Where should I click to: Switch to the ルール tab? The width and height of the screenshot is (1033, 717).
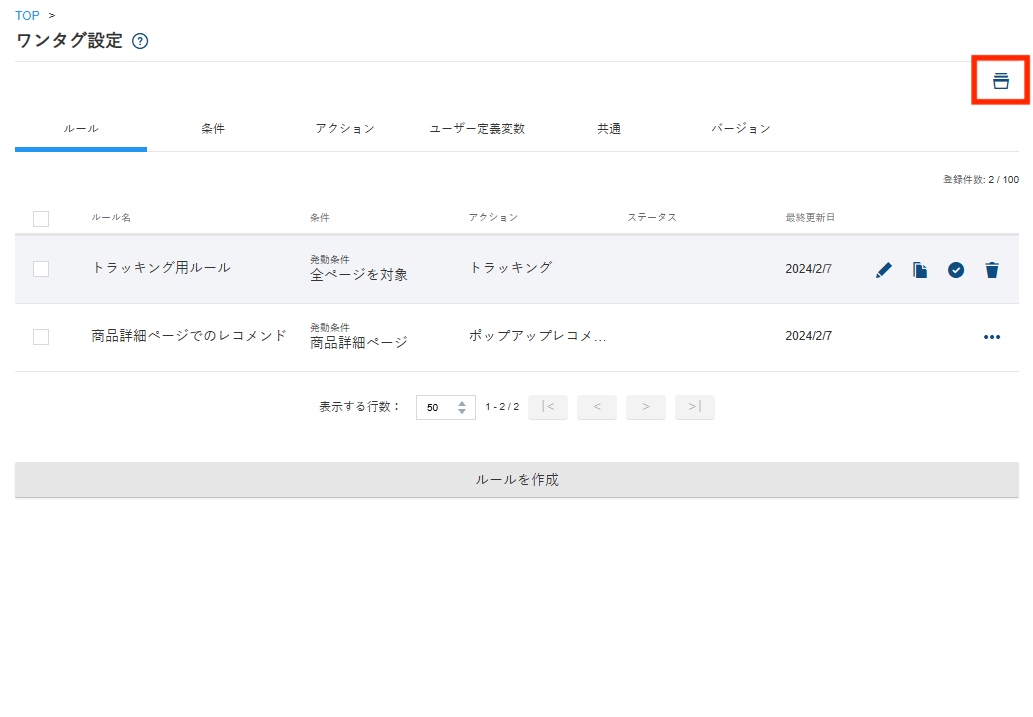click(x=81, y=129)
